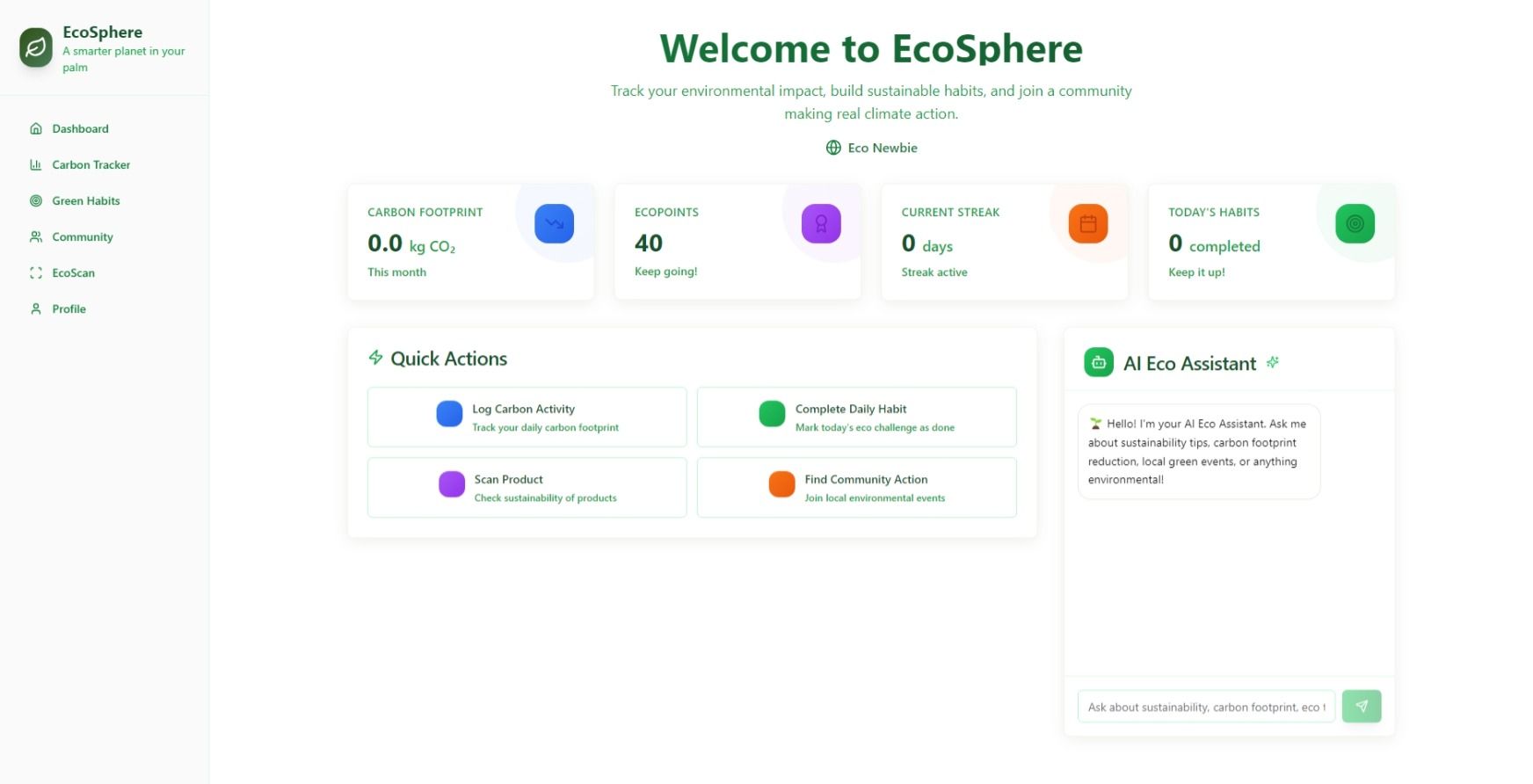
Task: Click the AI assistant greeting message bubble
Action: pyautogui.click(x=1199, y=452)
